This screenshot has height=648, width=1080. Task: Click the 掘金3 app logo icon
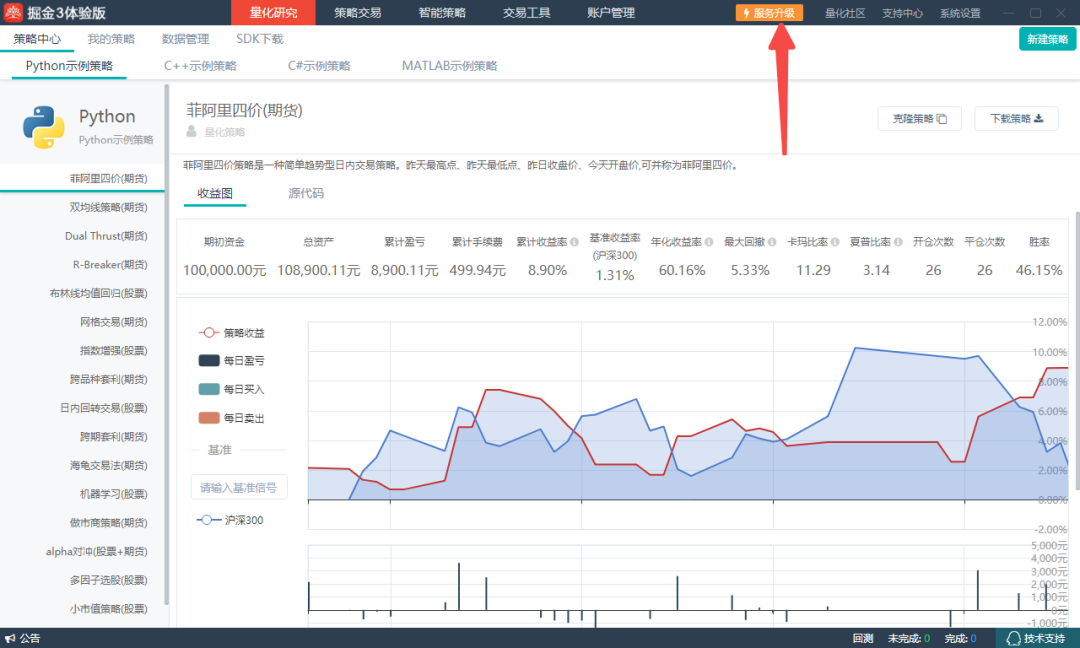[12, 12]
